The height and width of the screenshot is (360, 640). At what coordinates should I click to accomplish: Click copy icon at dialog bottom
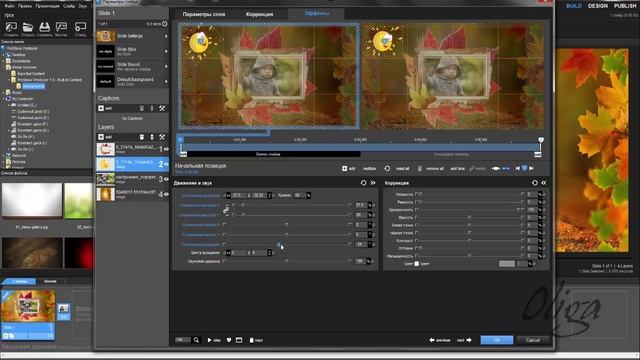coord(251,340)
